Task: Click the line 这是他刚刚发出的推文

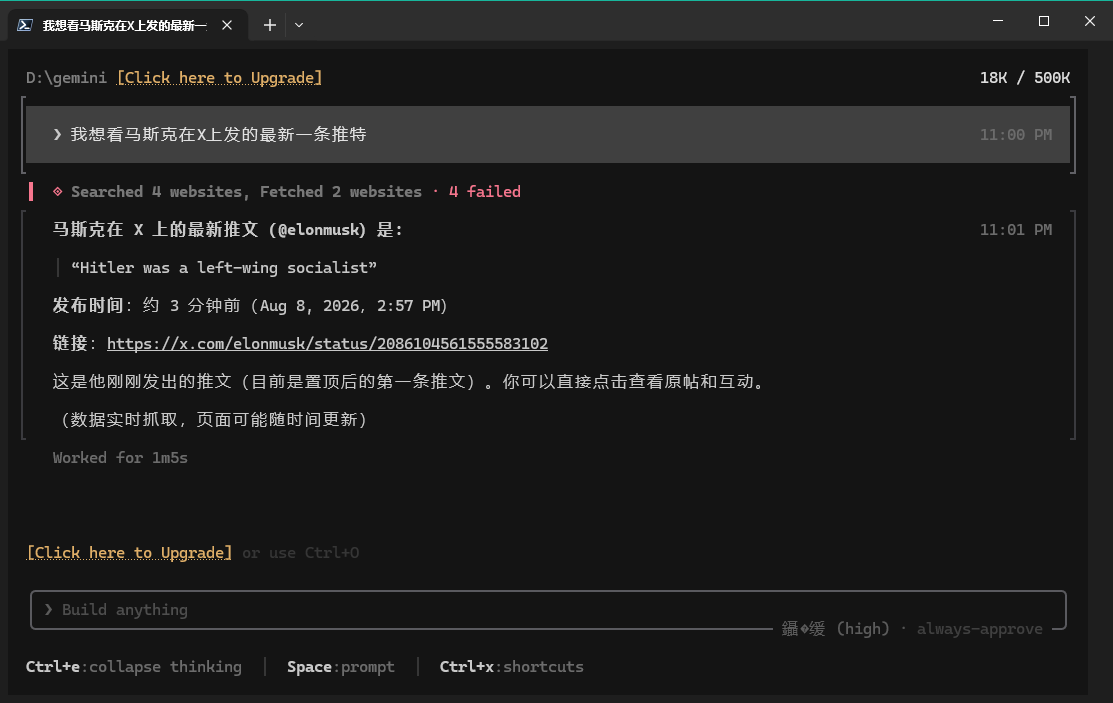Action: point(410,381)
